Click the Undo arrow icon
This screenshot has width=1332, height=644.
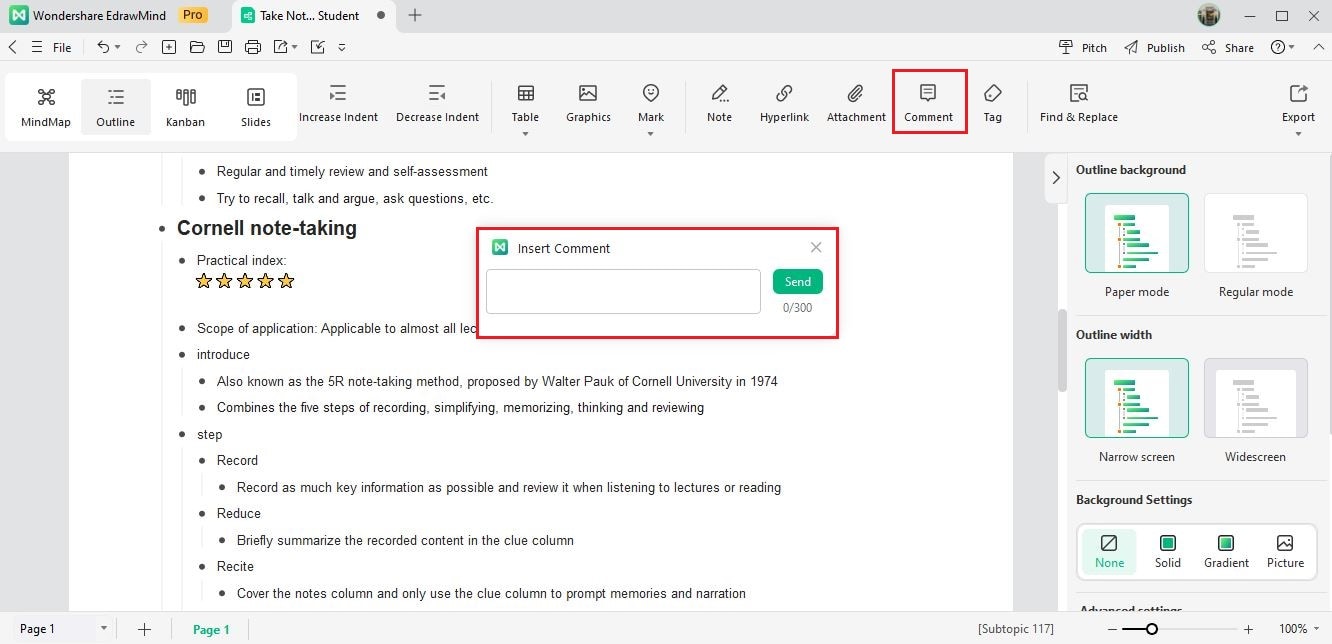(103, 47)
